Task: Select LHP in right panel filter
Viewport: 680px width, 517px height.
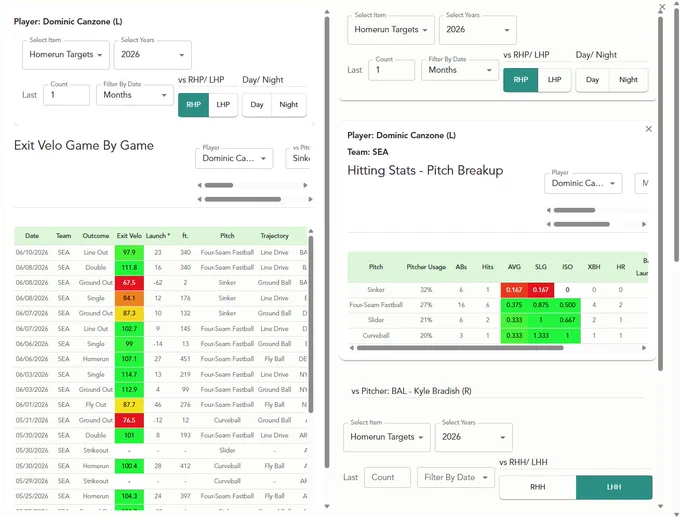Action: pos(554,80)
